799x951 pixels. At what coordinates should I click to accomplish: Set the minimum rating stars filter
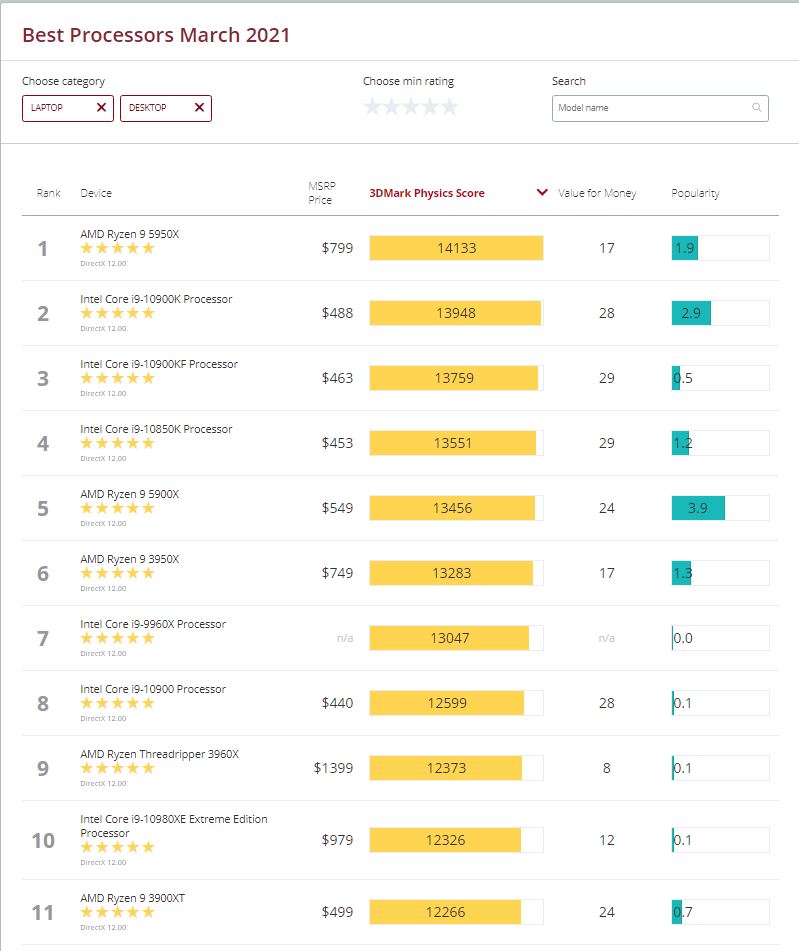click(411, 107)
